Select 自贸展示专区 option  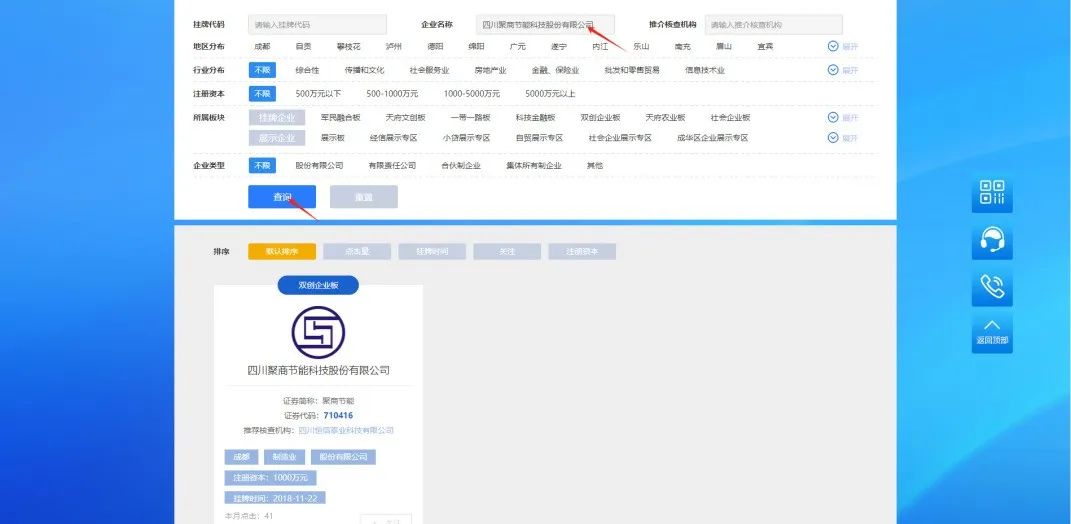(540, 138)
